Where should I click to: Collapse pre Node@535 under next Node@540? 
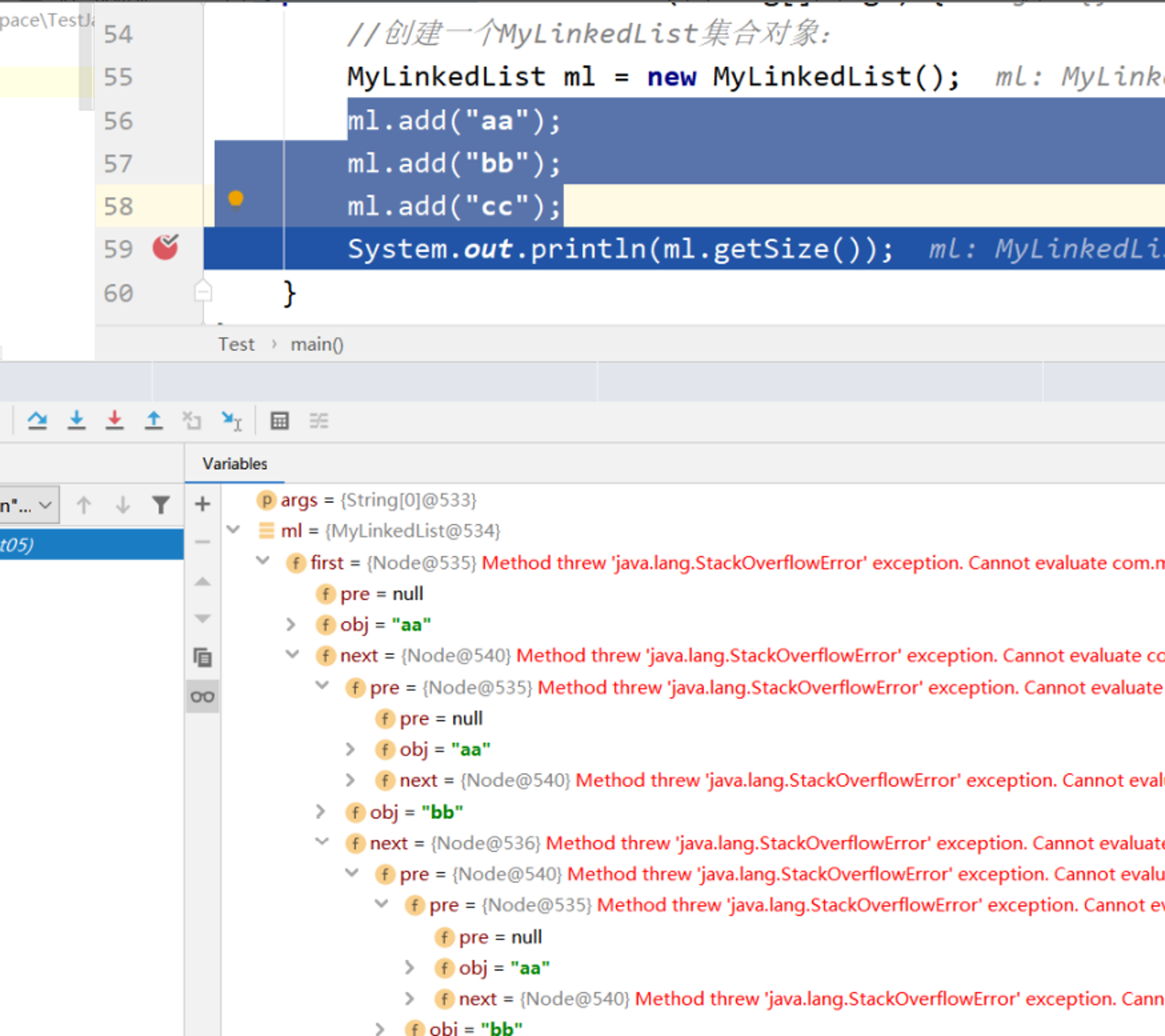[x=322, y=686]
